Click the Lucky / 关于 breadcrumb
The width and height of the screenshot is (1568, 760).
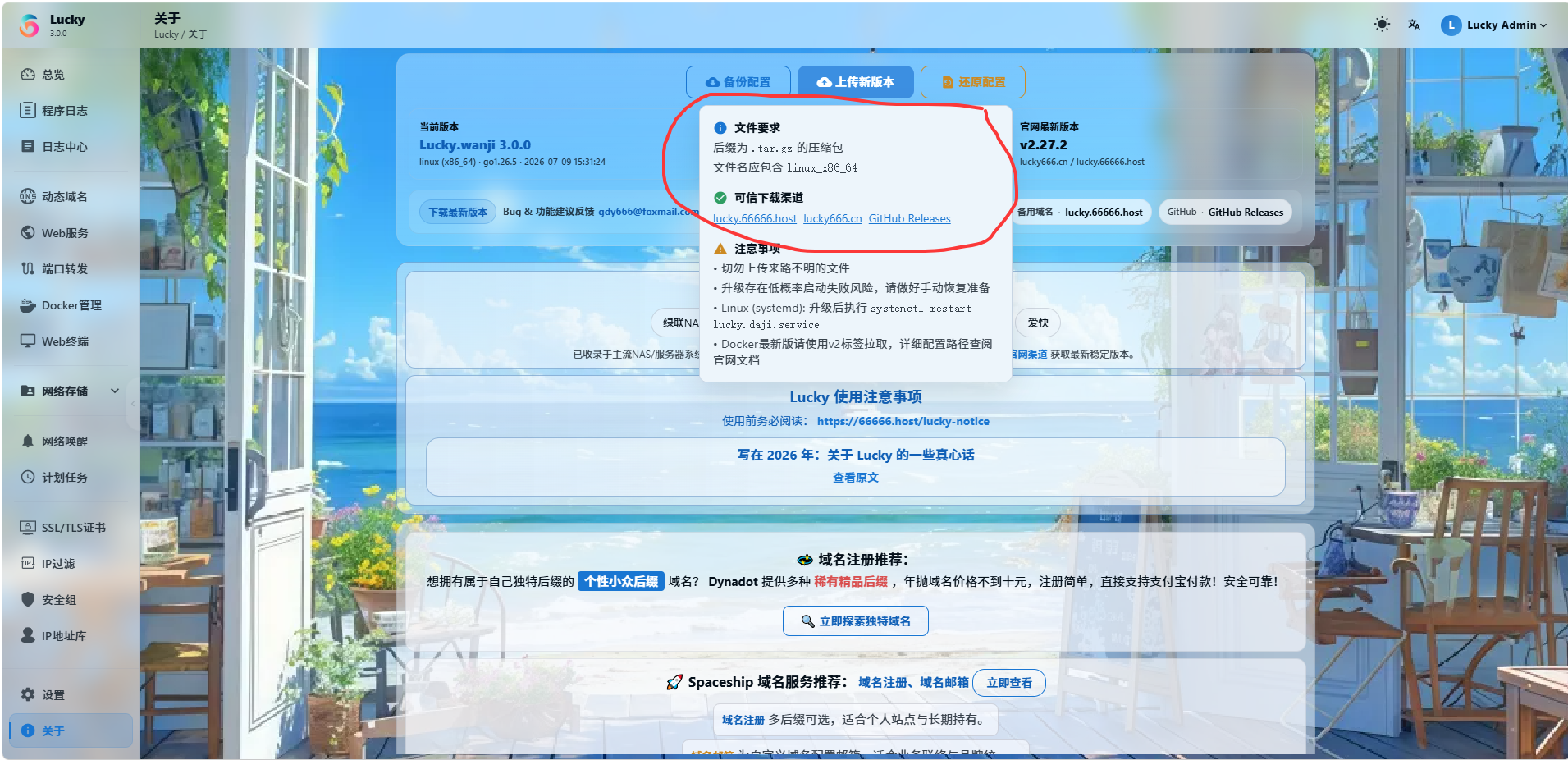click(181, 34)
